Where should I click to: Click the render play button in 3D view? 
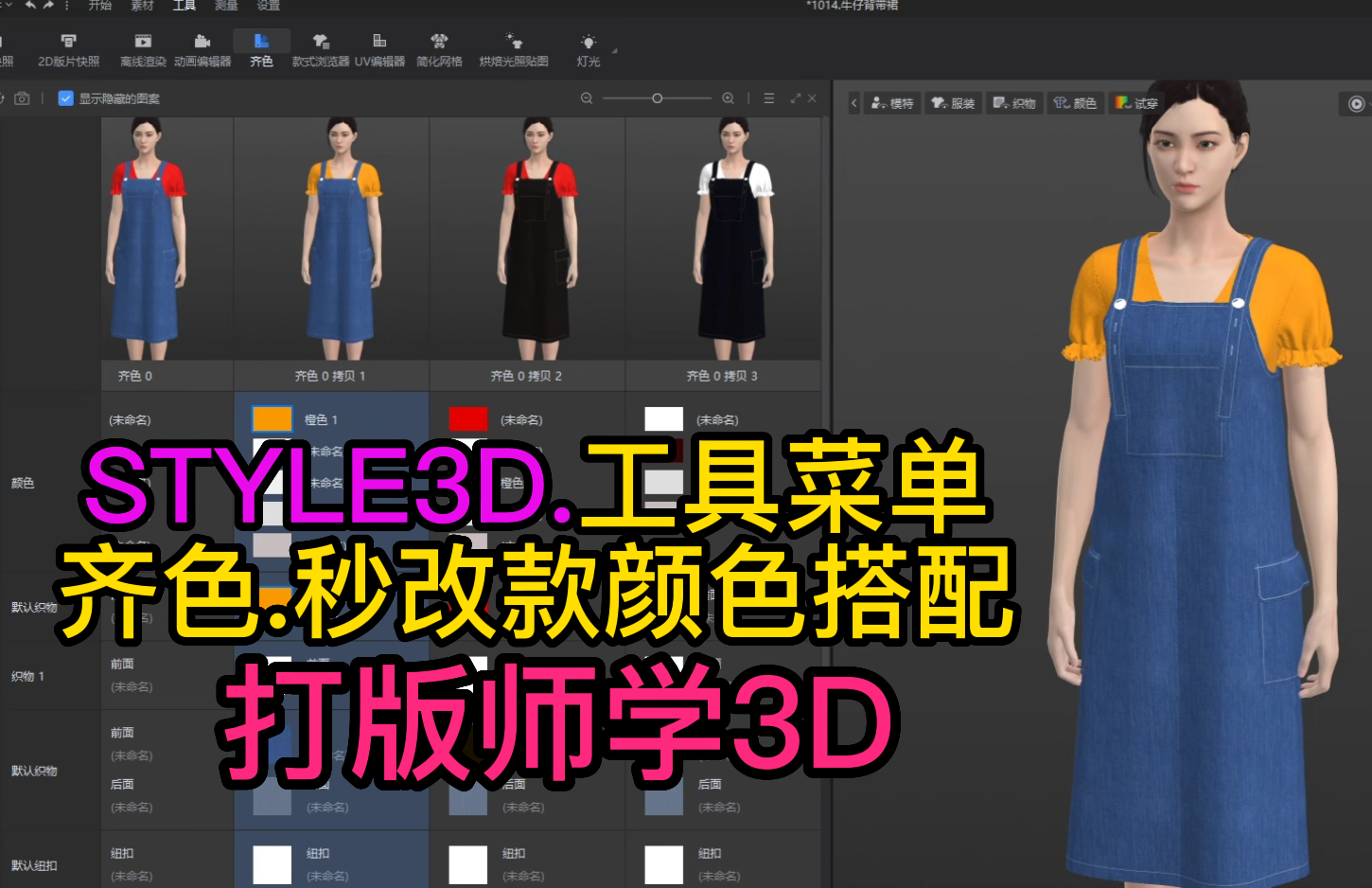point(1356,103)
